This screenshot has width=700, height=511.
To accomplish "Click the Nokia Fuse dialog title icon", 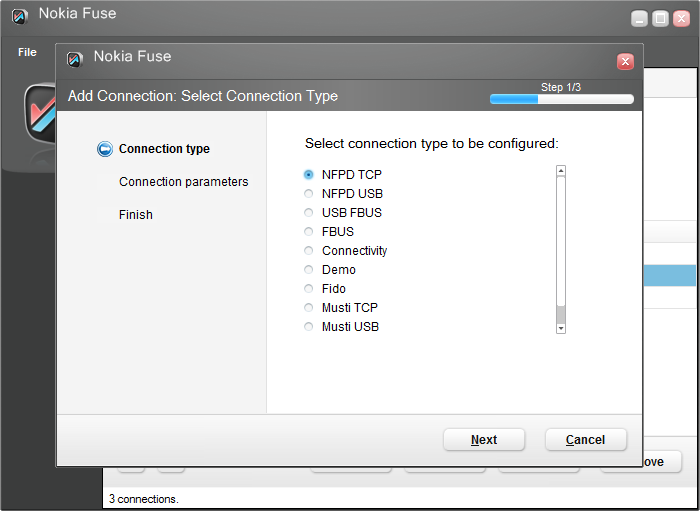I will 75,58.
